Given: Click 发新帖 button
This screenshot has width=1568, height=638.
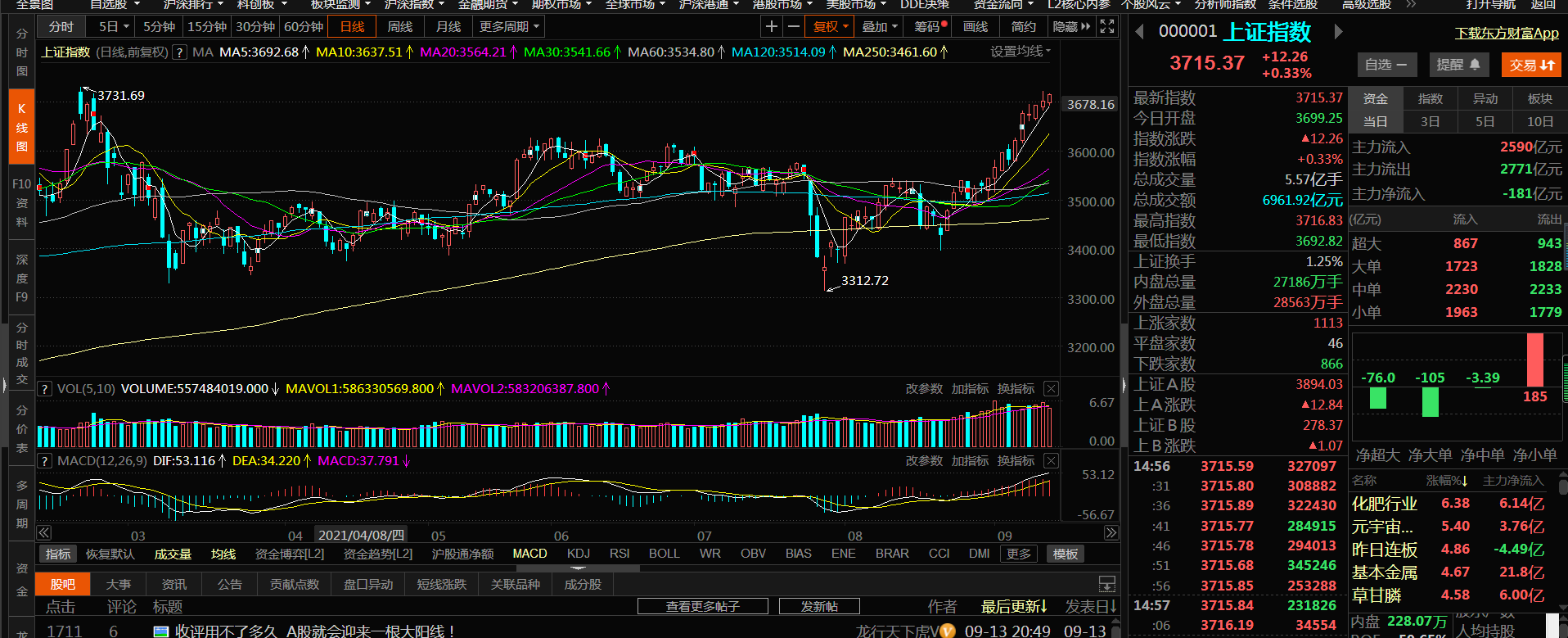Looking at the screenshot, I should (x=819, y=607).
